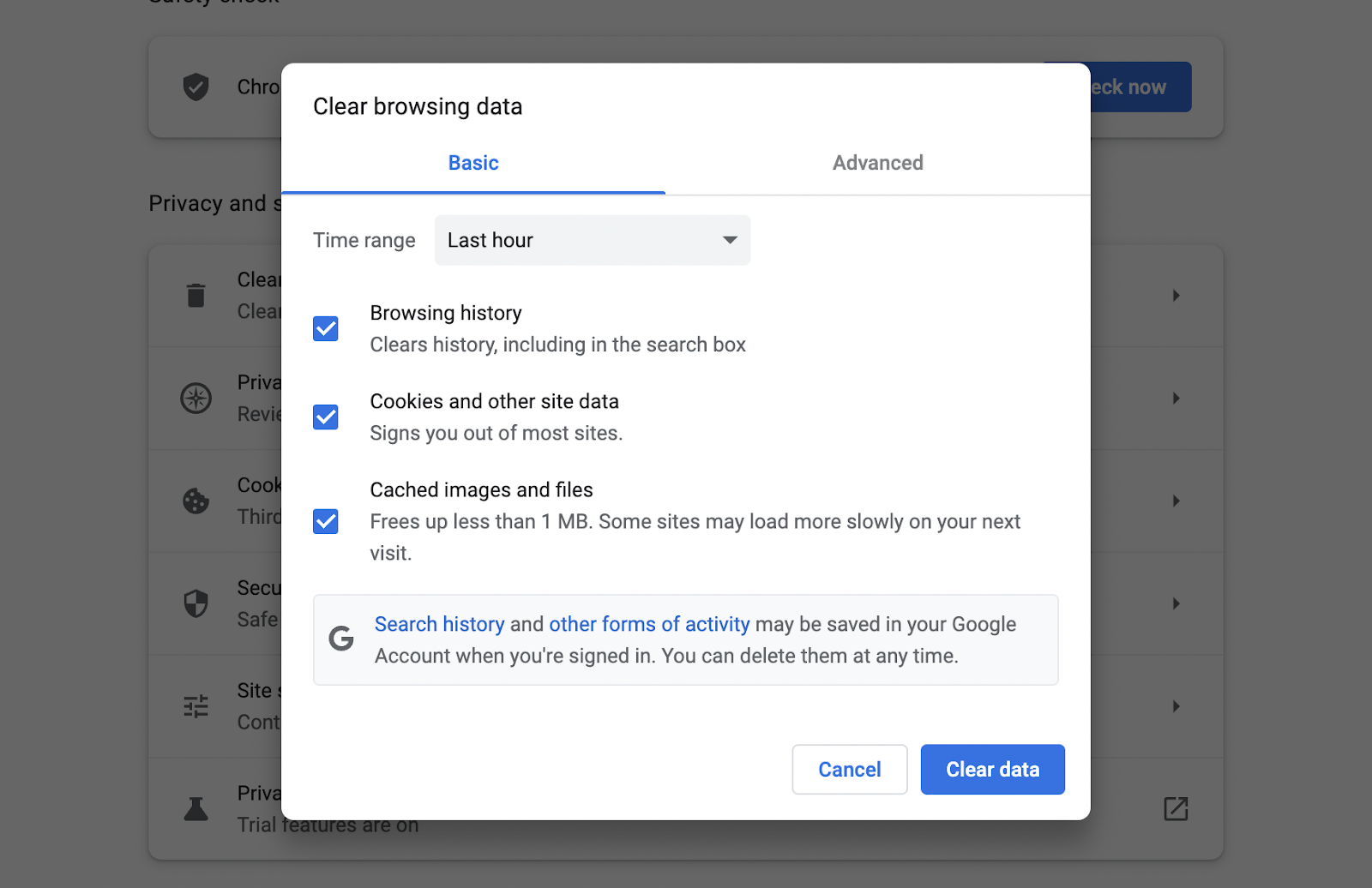
Task: Select the compass icon for Privacy guide
Action: tap(196, 398)
